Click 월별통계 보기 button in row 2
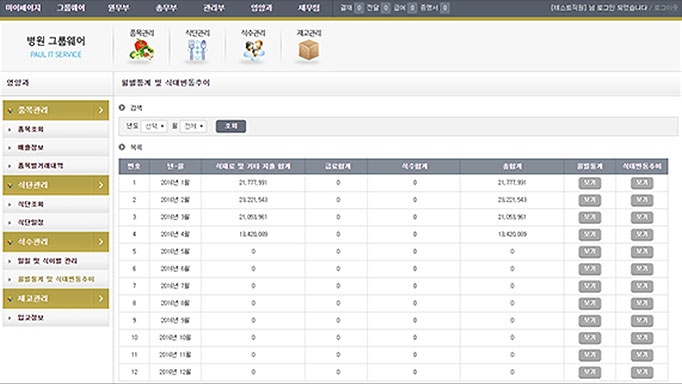The height and width of the screenshot is (384, 682). (x=590, y=200)
